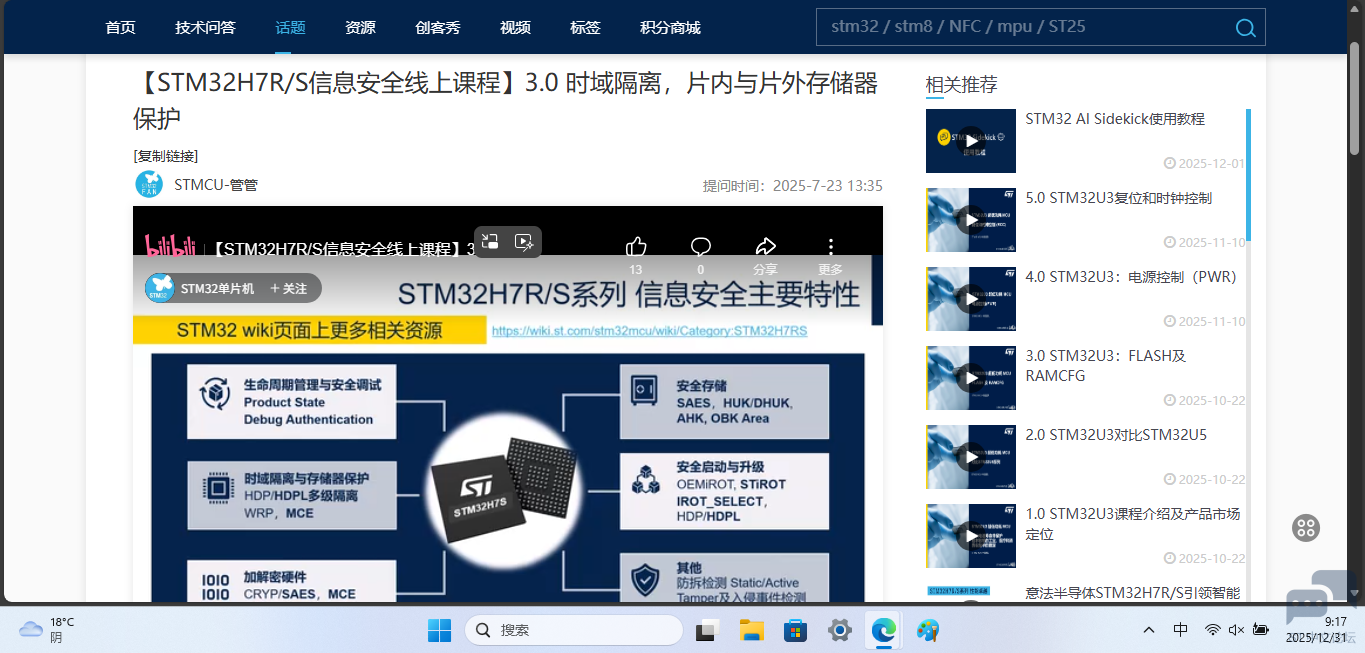The image size is (1365, 653).
Task: Open Task View on taskbar
Action: pos(709,630)
